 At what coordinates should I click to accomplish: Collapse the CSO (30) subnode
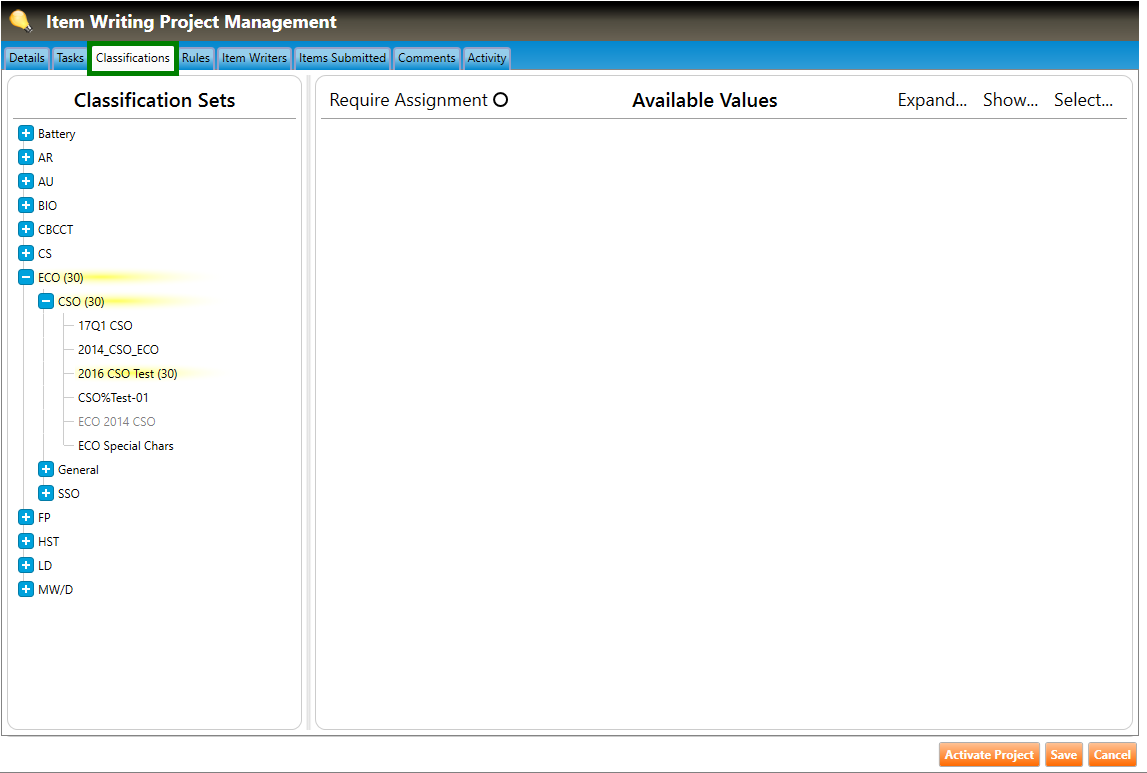(x=46, y=302)
